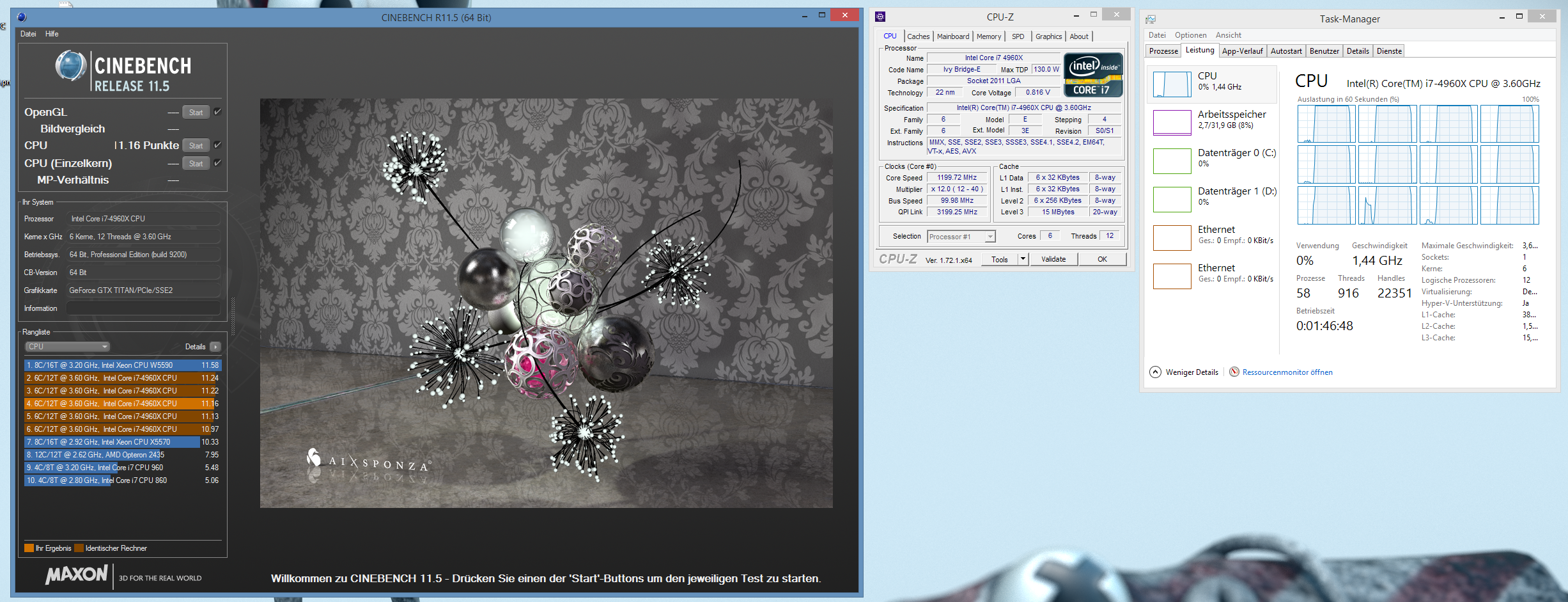Image resolution: width=1568 pixels, height=602 pixels.
Task: Click the Cinebench Release 11.5 logo
Action: (123, 72)
